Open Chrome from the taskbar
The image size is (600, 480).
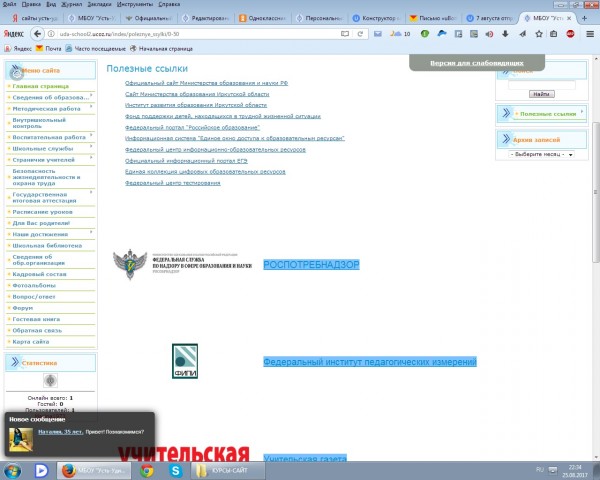(x=147, y=470)
